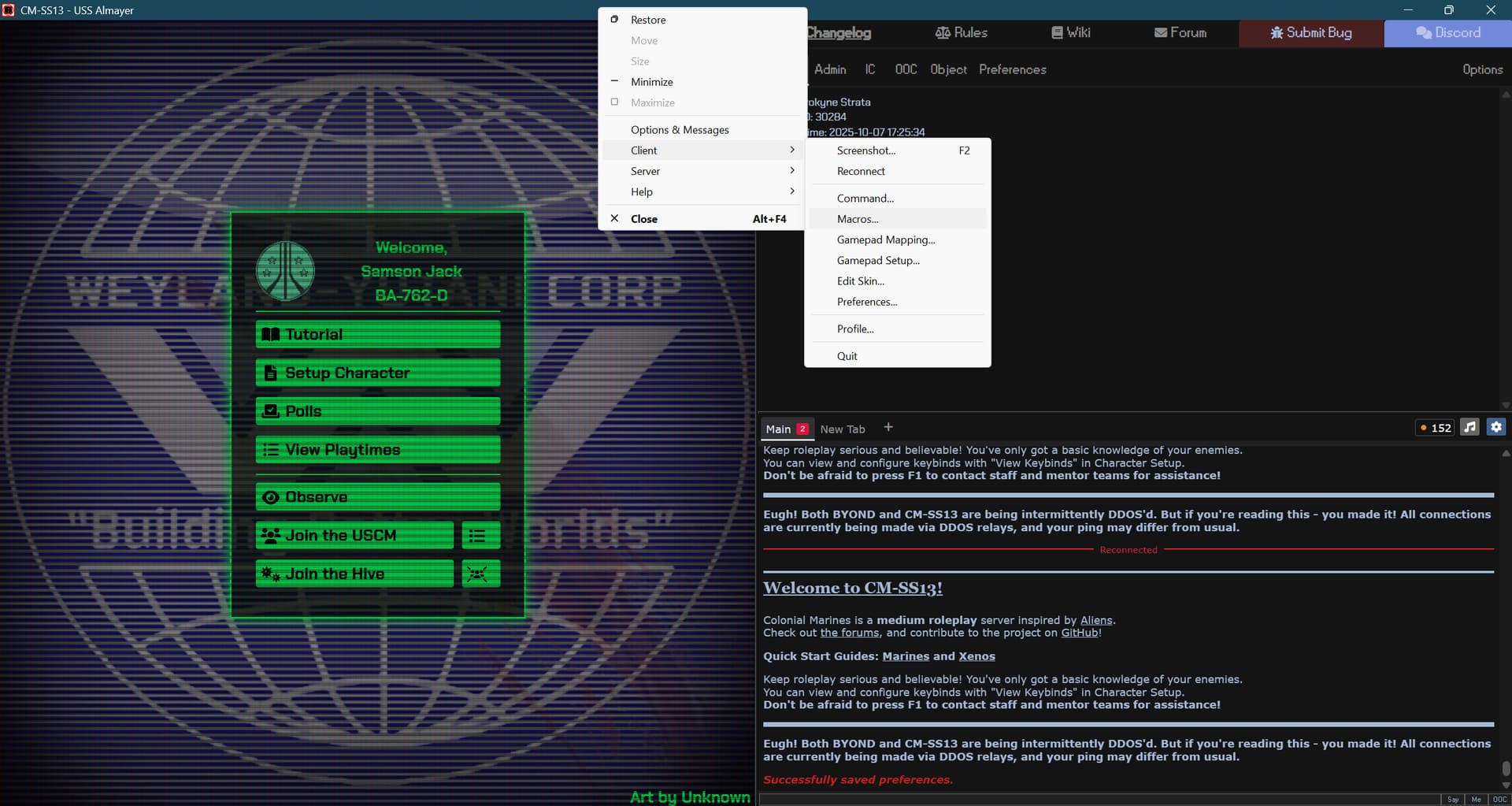Open the GitHub link in the welcome message
The height and width of the screenshot is (806, 1512).
1079,633
